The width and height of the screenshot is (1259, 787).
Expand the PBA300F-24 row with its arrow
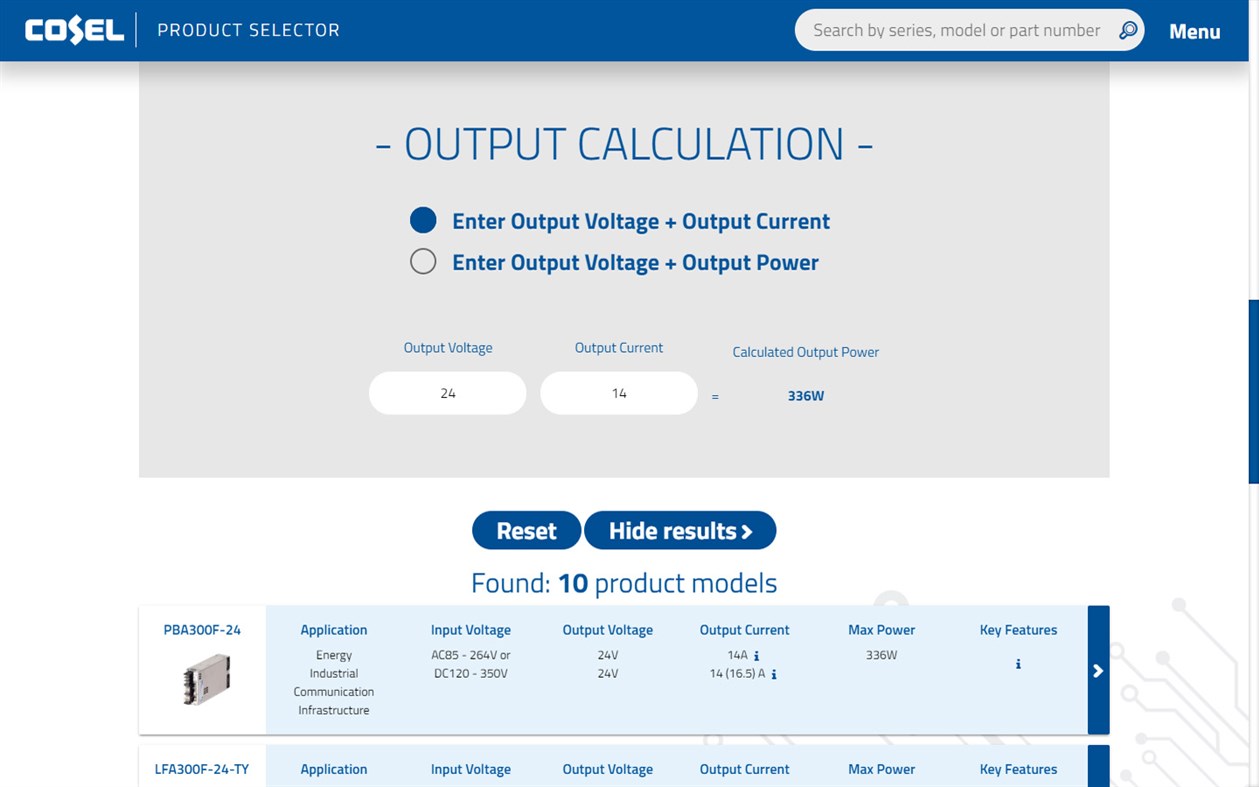click(x=1097, y=670)
